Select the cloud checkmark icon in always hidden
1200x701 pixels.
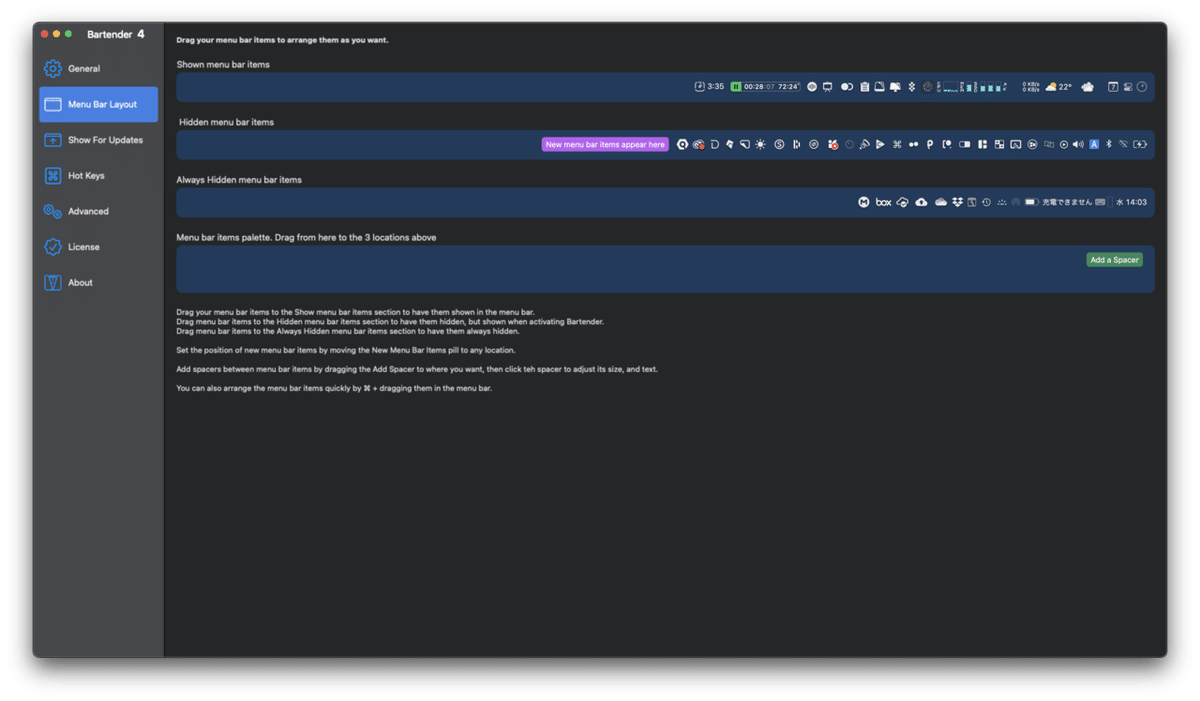(902, 202)
